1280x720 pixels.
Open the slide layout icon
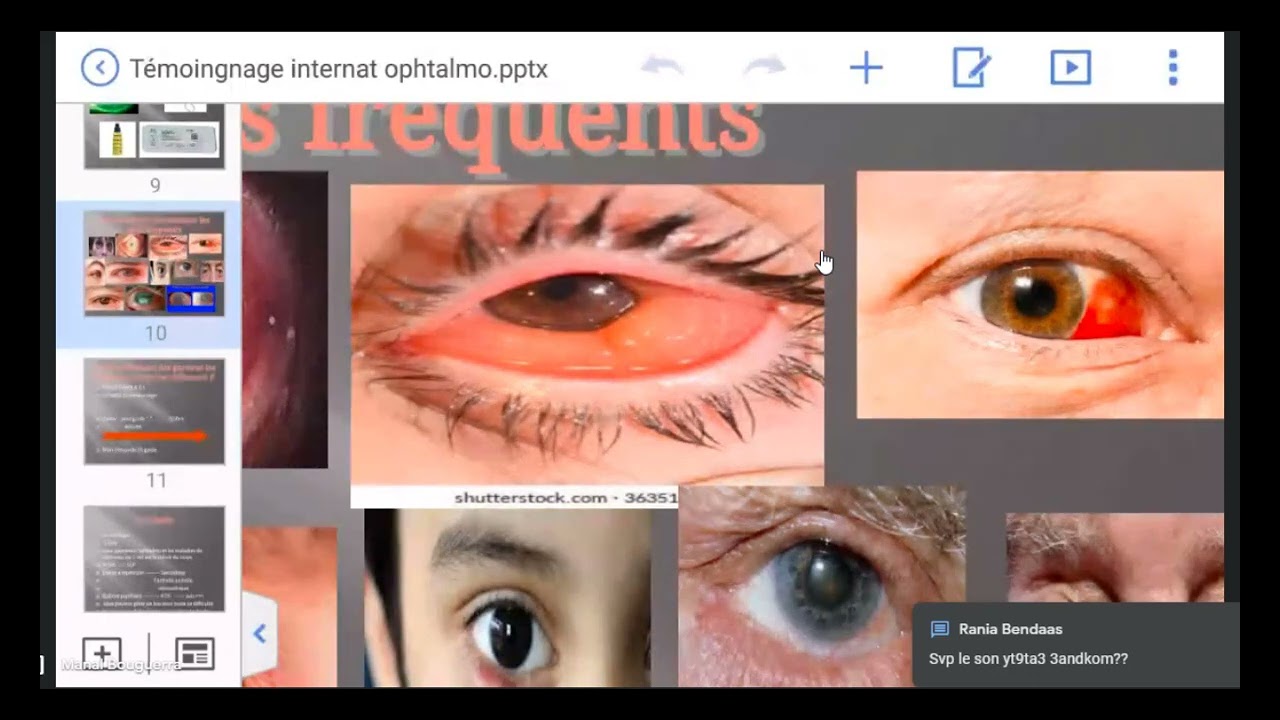[x=195, y=654]
